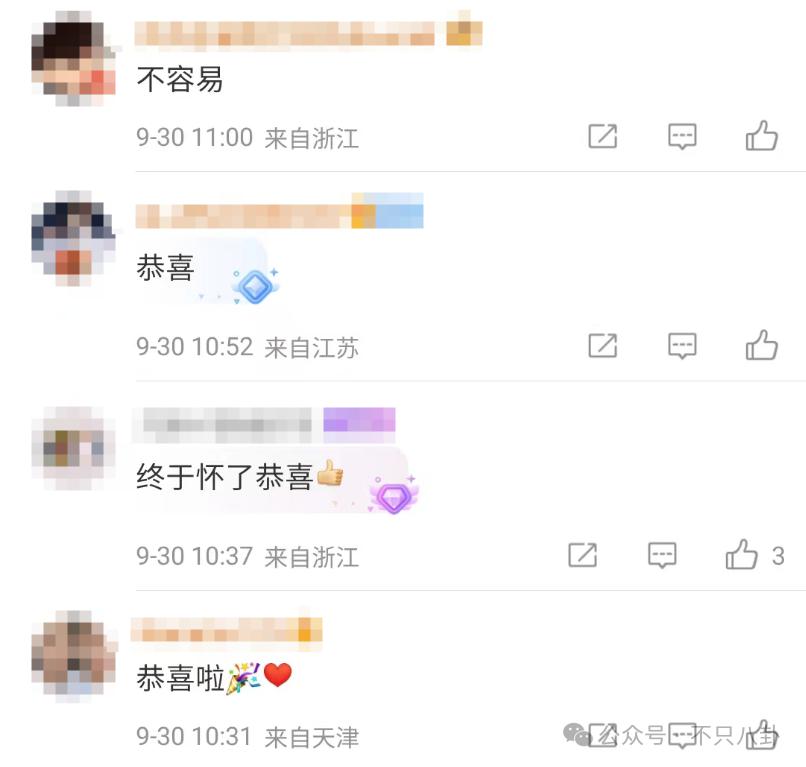Tap the blue diamond badge beside 恭喜
Viewport: 806px width, 767px height.
pyautogui.click(x=255, y=286)
